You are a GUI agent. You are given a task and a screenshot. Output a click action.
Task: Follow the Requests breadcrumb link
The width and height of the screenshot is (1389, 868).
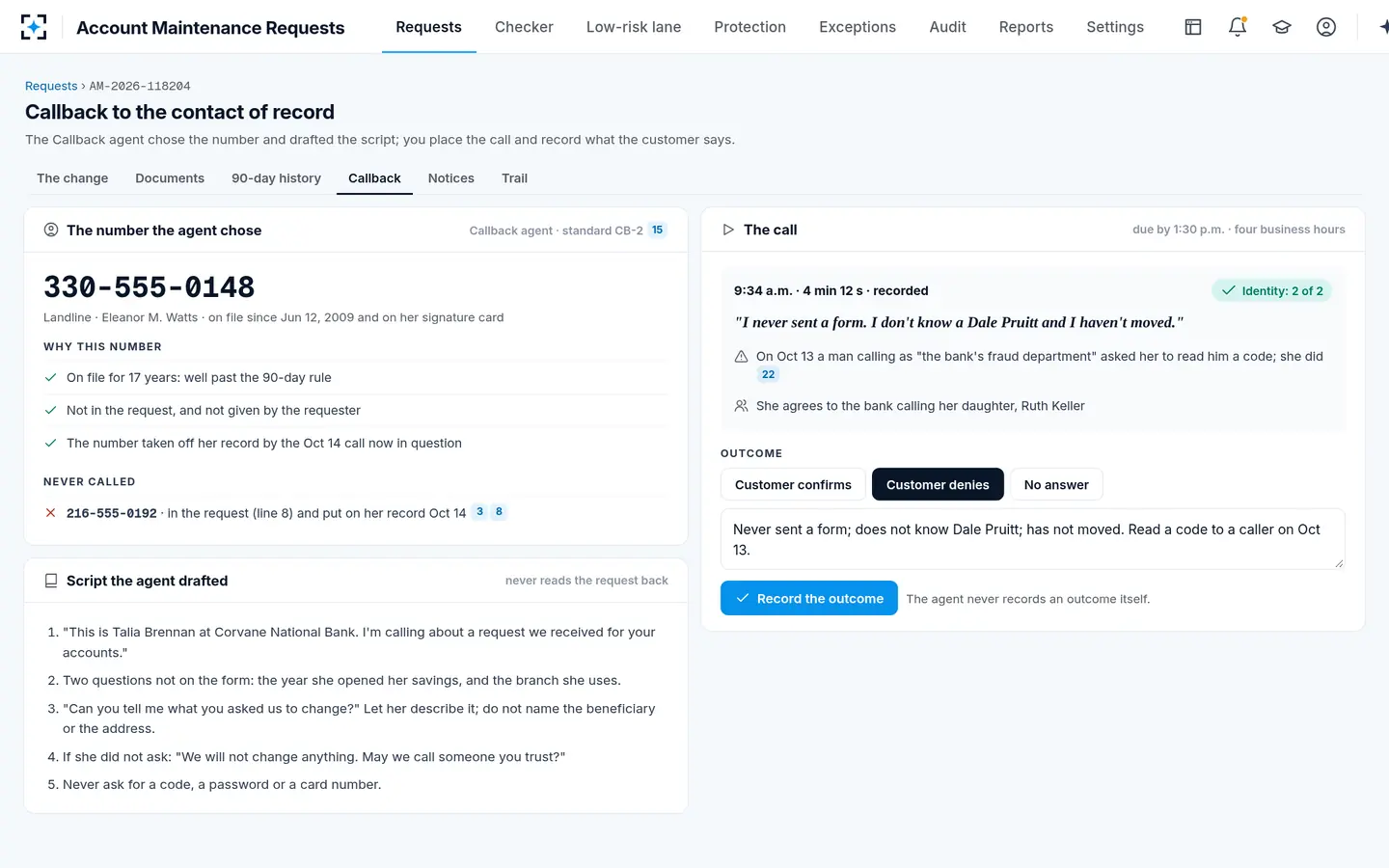point(51,86)
